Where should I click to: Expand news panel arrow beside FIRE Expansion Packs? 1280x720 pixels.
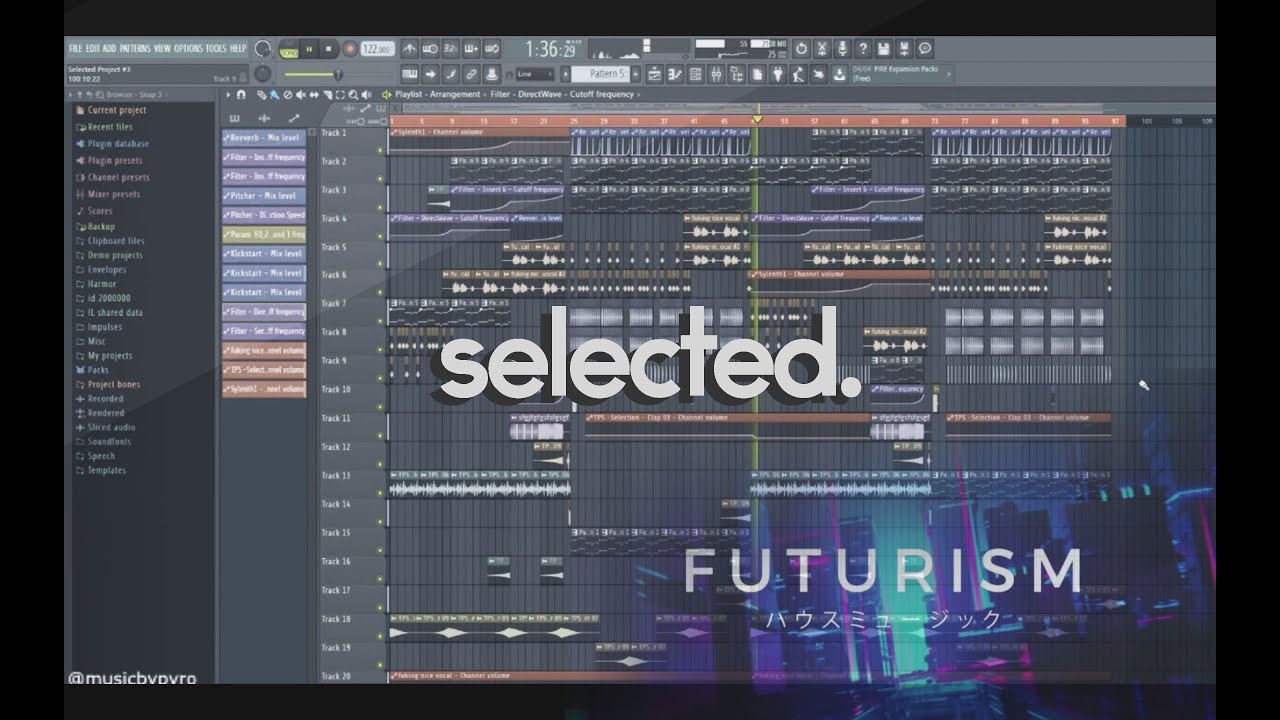coord(949,74)
